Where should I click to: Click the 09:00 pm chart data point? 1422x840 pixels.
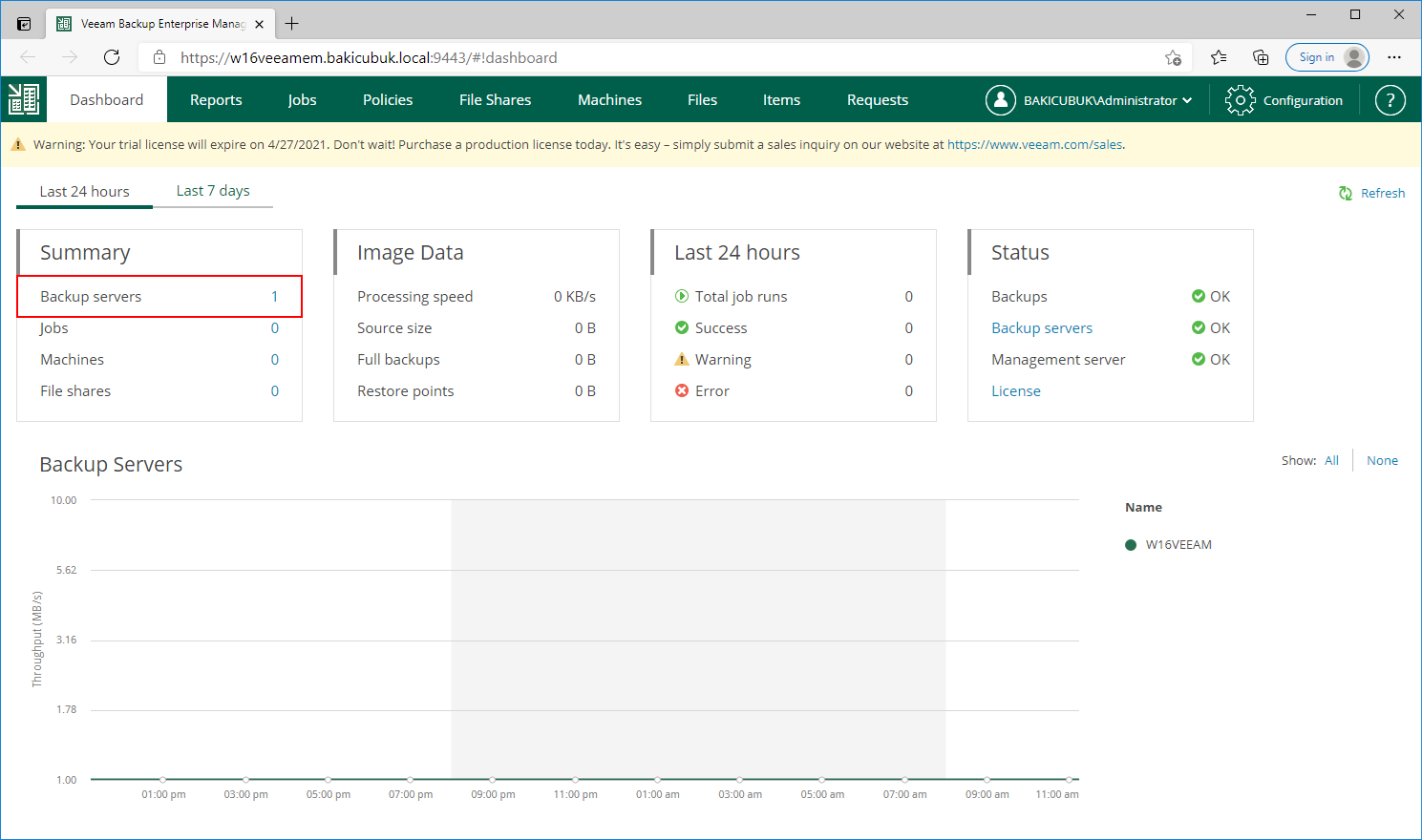coord(493,780)
